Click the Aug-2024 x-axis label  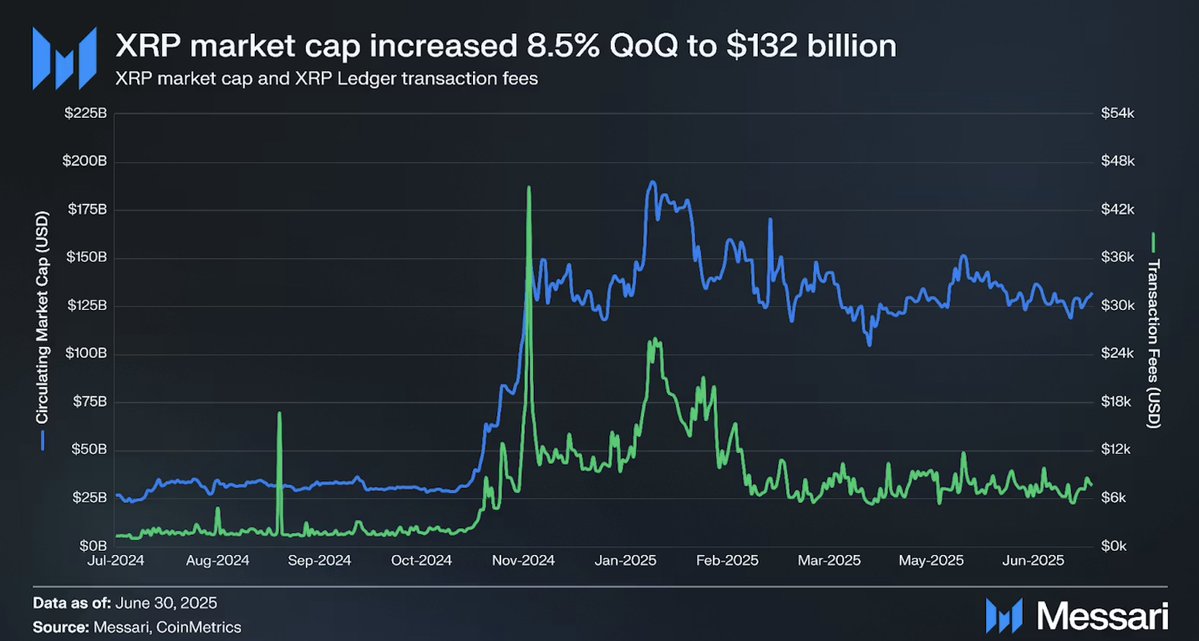point(217,561)
